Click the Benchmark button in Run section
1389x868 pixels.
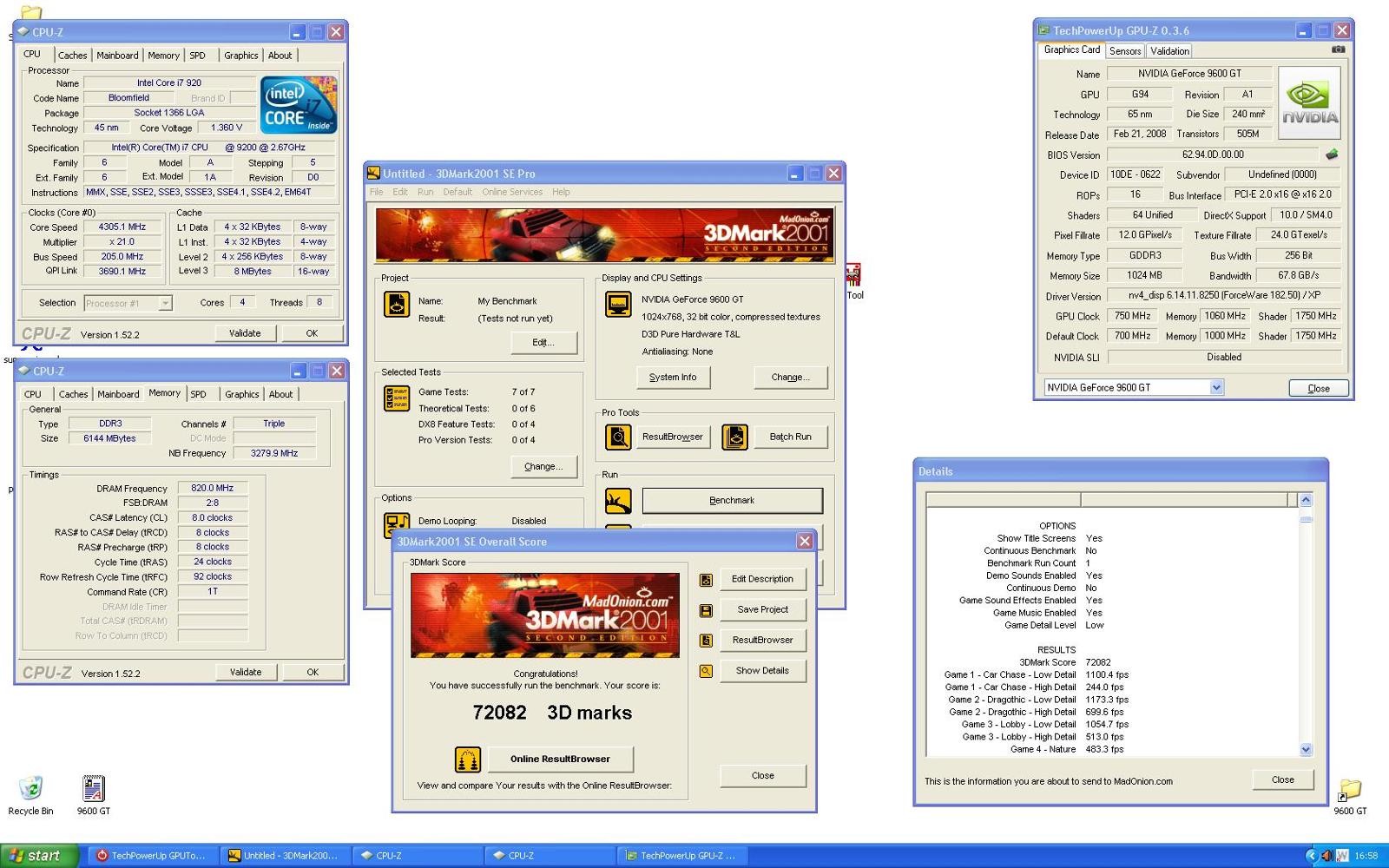pos(732,501)
